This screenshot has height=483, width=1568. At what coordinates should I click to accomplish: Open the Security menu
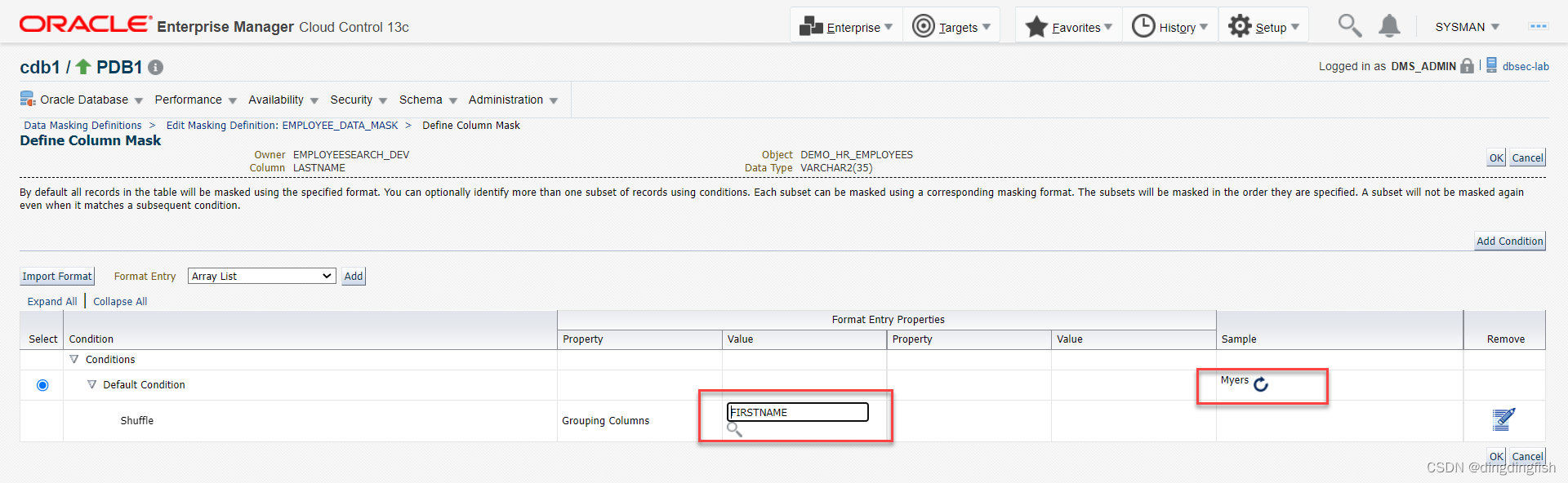(x=358, y=100)
